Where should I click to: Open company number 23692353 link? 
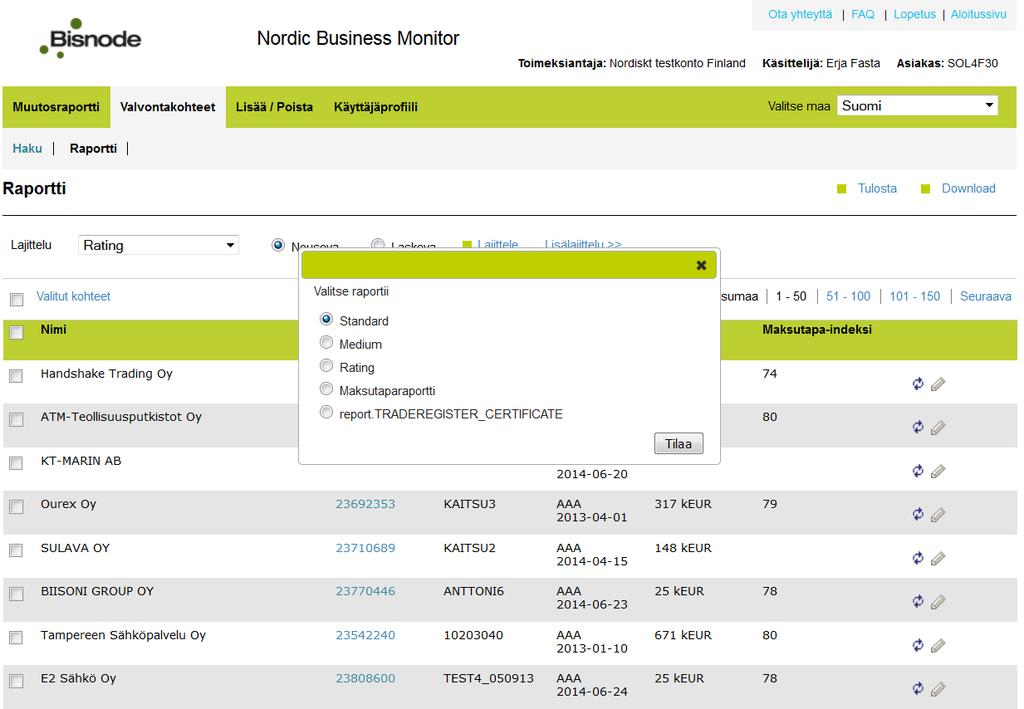365,504
